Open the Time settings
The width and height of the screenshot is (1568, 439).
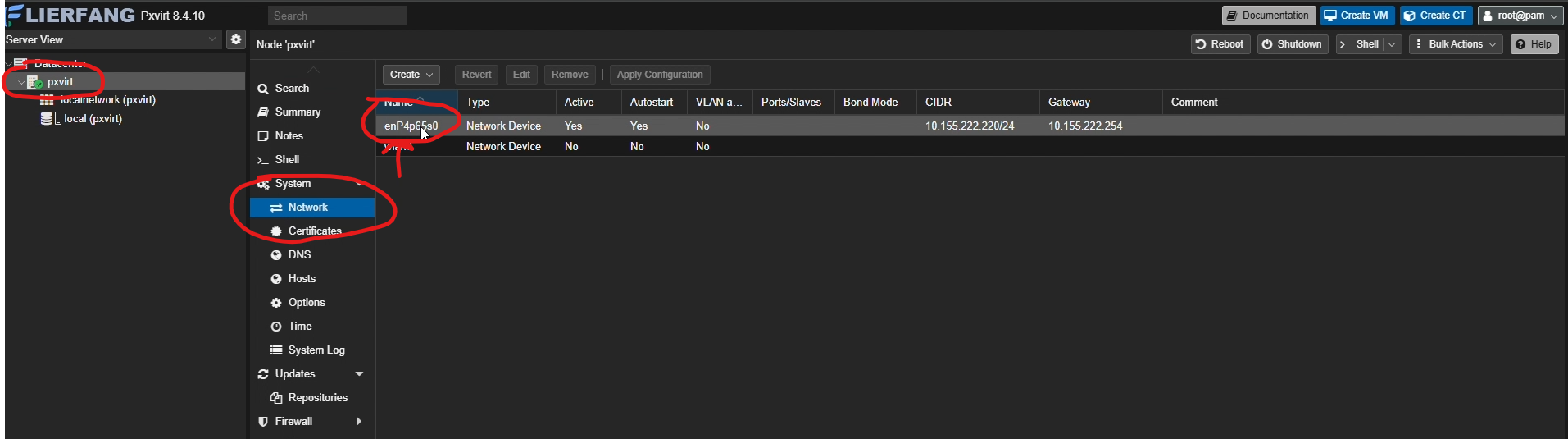(300, 327)
